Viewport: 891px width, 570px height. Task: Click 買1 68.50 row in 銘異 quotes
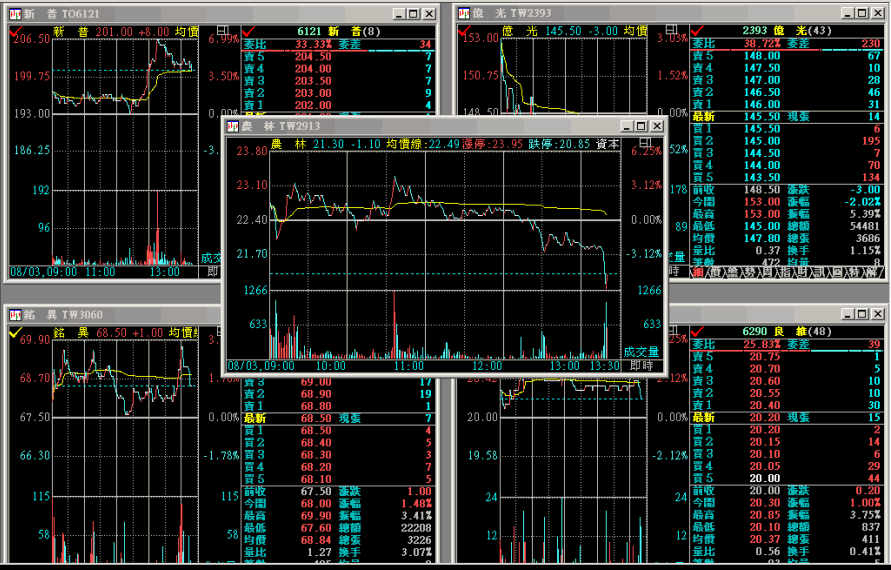pyautogui.click(x=338, y=431)
